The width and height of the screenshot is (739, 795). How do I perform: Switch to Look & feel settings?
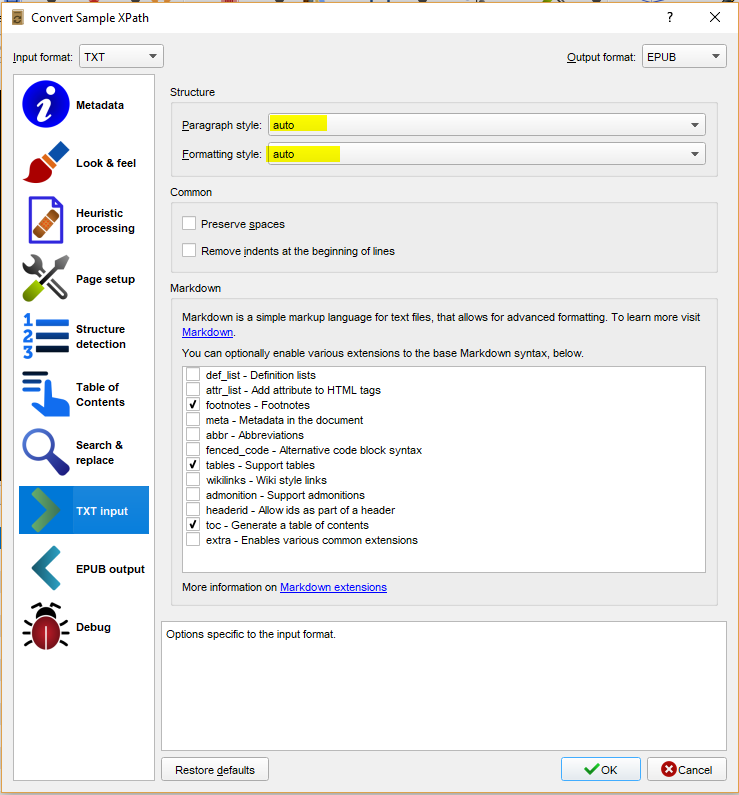pos(84,163)
